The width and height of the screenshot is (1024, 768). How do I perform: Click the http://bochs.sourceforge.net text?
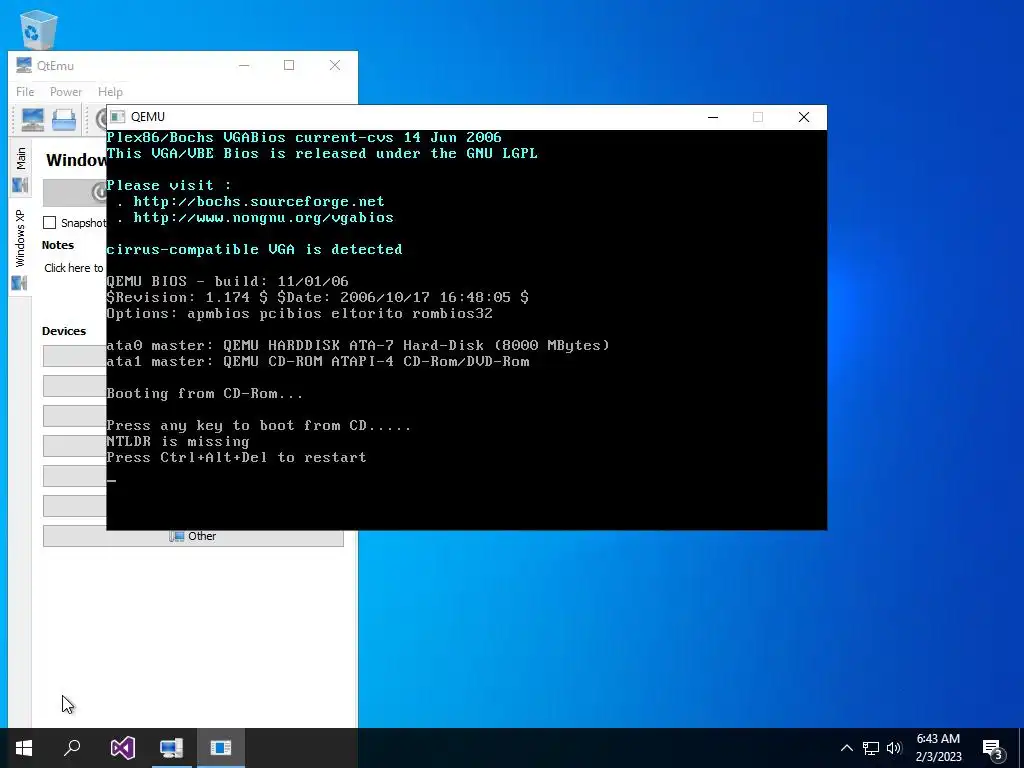click(259, 201)
